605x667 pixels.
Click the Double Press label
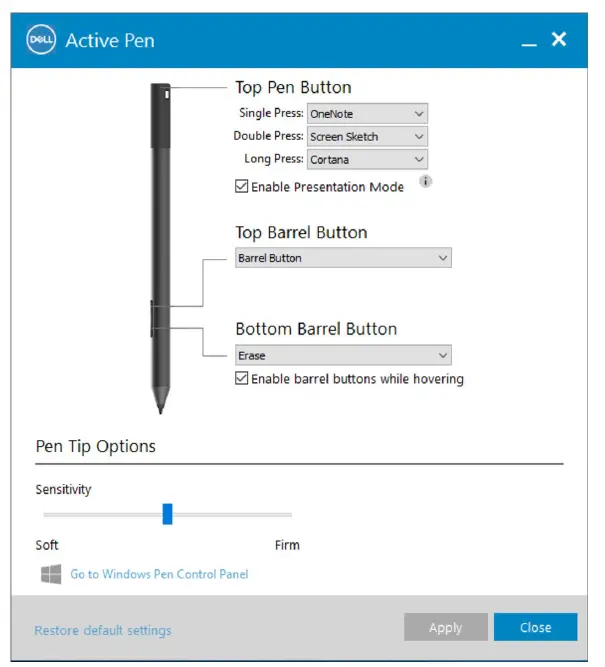click(268, 136)
